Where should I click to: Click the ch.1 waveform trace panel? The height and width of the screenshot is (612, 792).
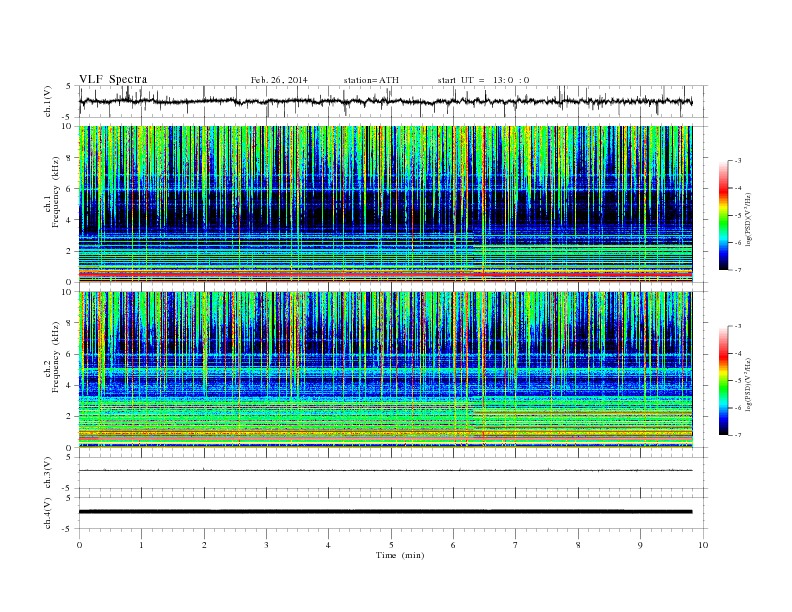click(393, 101)
